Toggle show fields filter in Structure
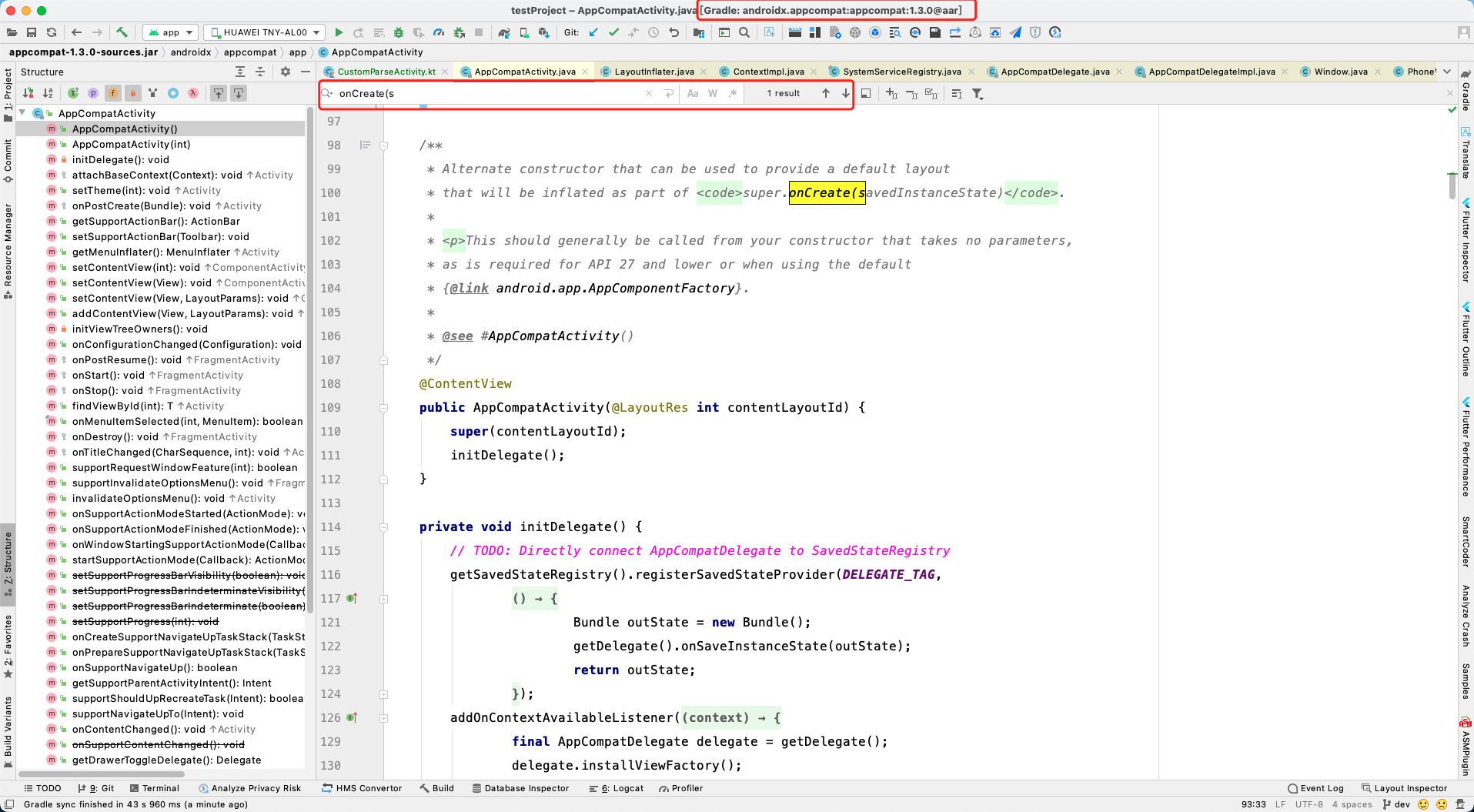This screenshot has width=1474, height=812. pyautogui.click(x=113, y=93)
